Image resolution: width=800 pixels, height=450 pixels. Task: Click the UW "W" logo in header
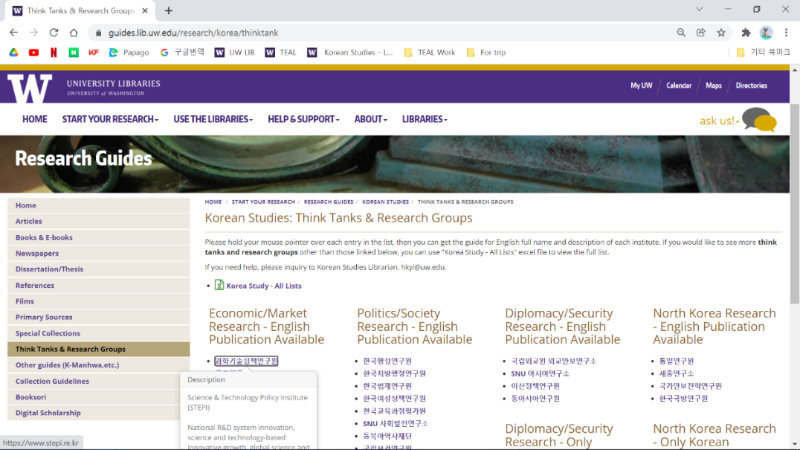(29, 88)
